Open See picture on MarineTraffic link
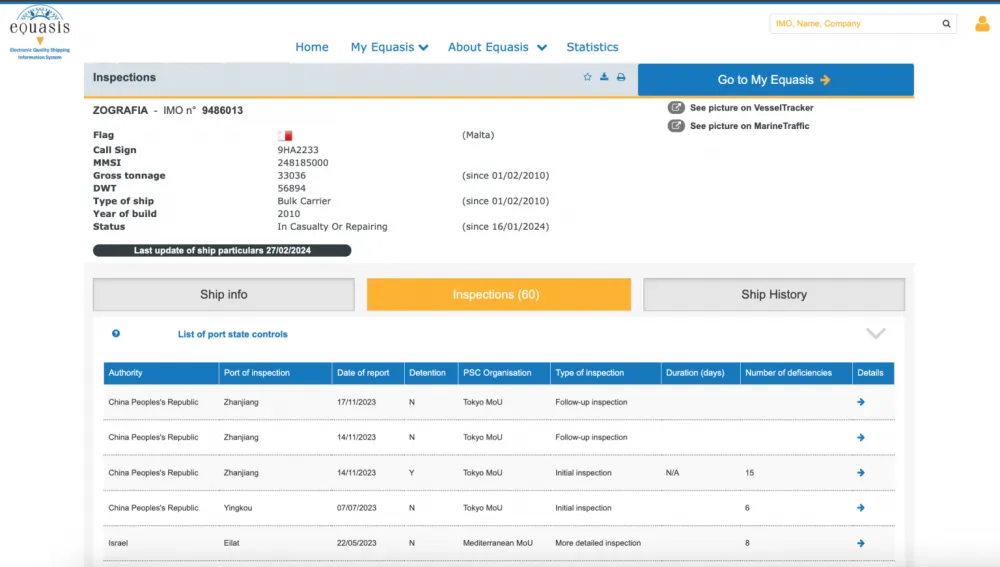The image size is (1000, 567). click(x=749, y=126)
